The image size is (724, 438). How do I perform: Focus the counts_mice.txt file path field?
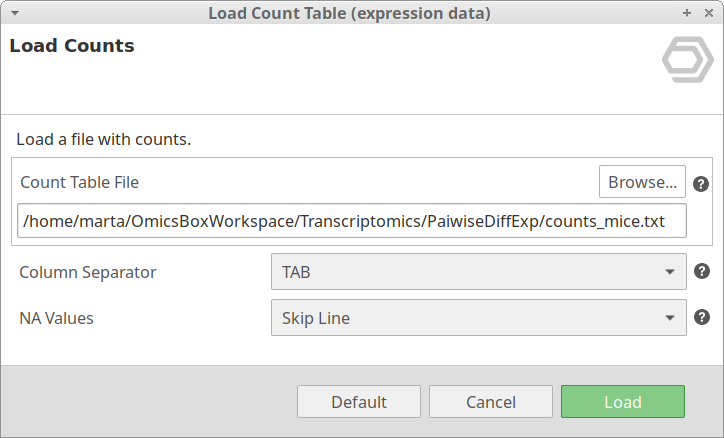tap(351, 221)
